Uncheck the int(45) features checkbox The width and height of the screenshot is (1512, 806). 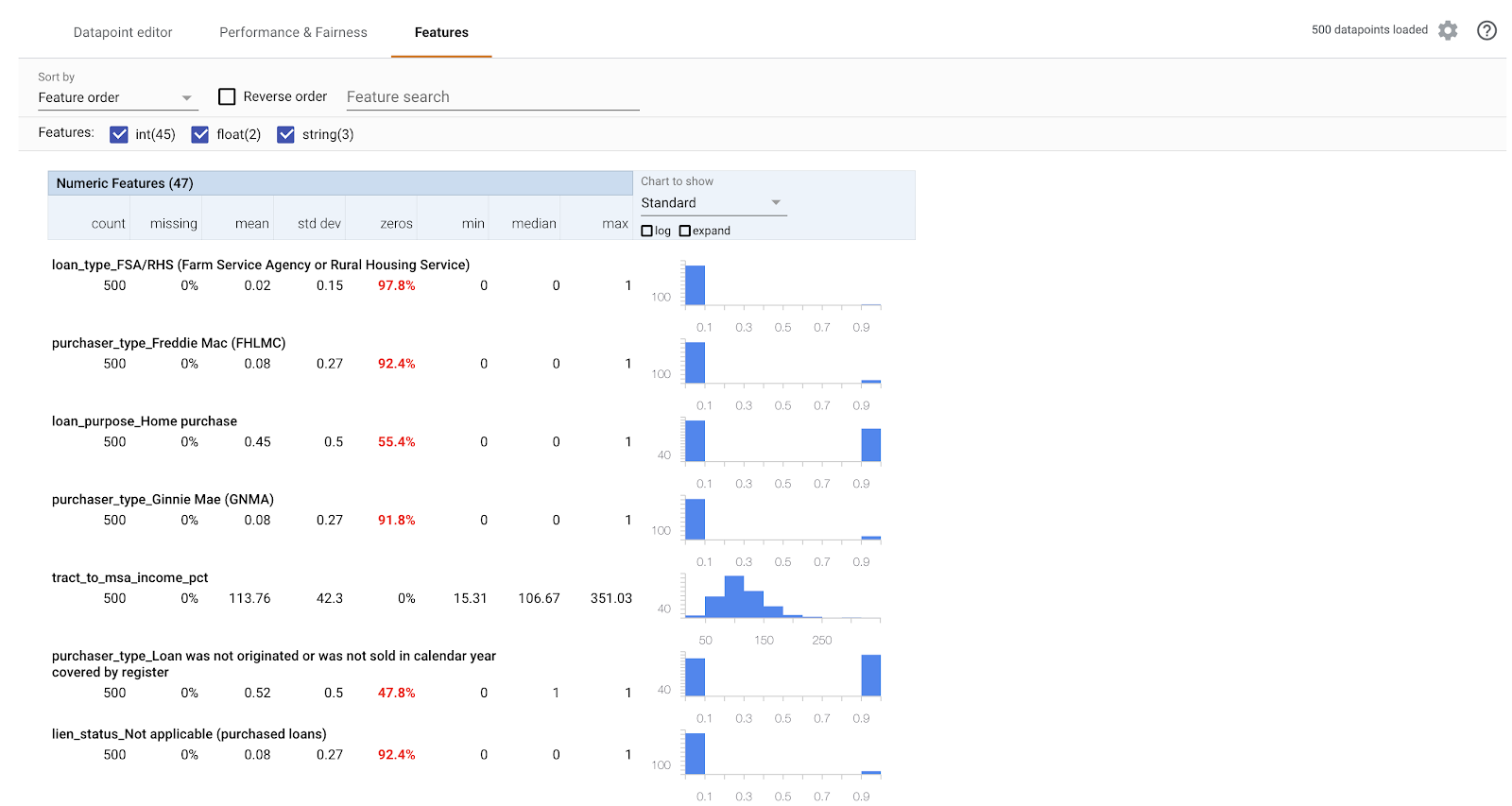click(x=119, y=134)
